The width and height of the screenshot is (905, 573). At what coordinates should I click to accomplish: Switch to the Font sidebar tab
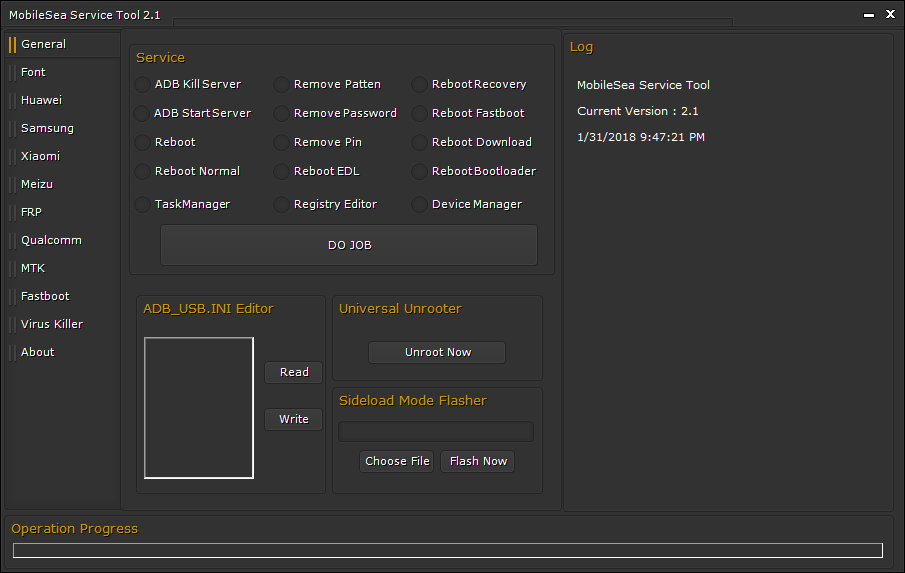click(x=63, y=72)
